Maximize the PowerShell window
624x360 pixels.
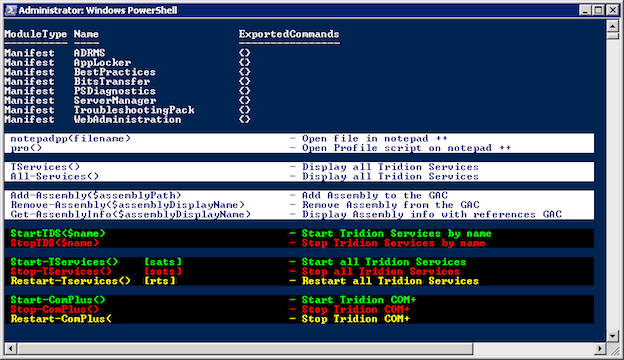coord(598,10)
